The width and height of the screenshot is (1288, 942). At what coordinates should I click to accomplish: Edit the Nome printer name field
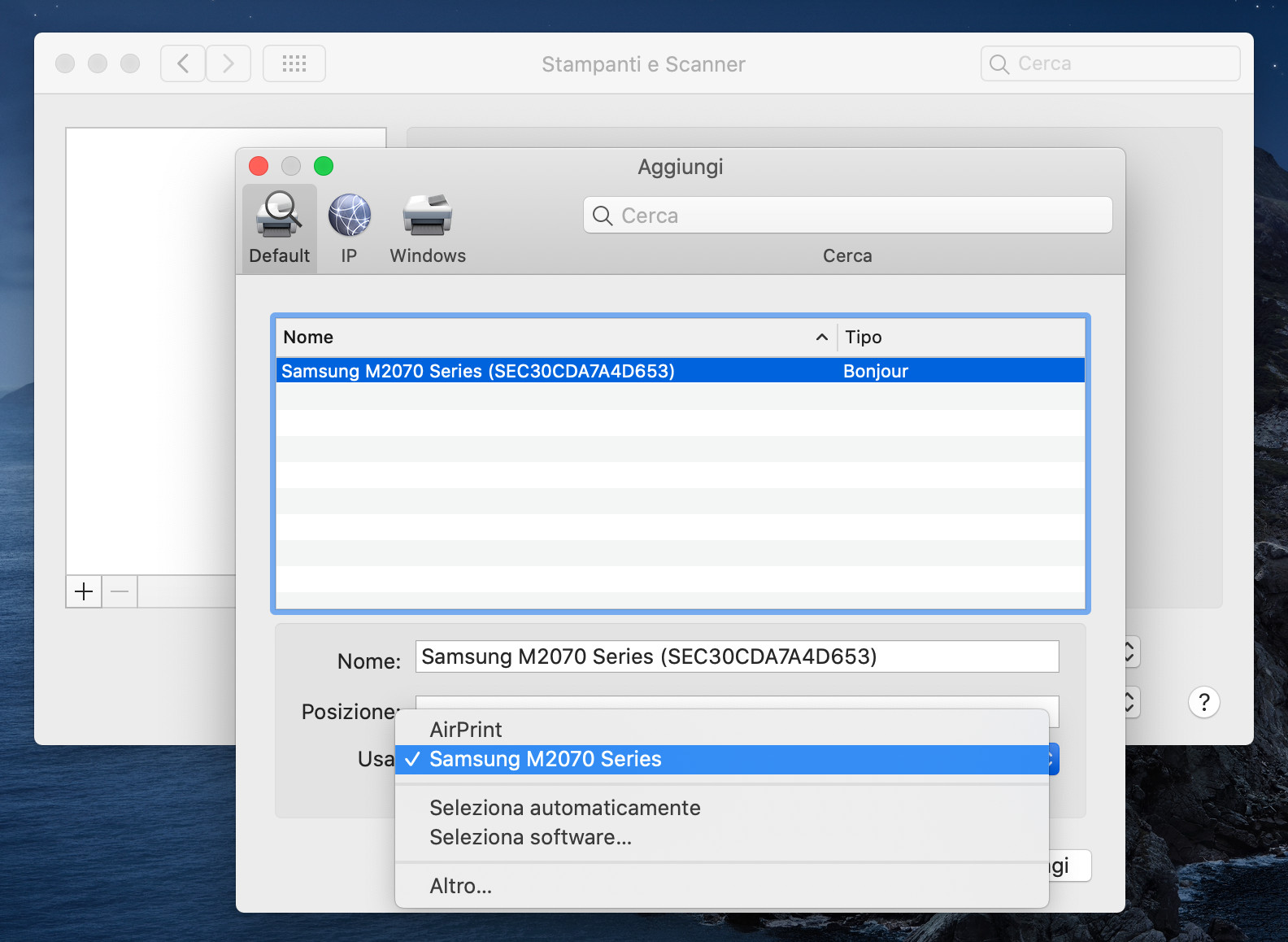[x=737, y=656]
